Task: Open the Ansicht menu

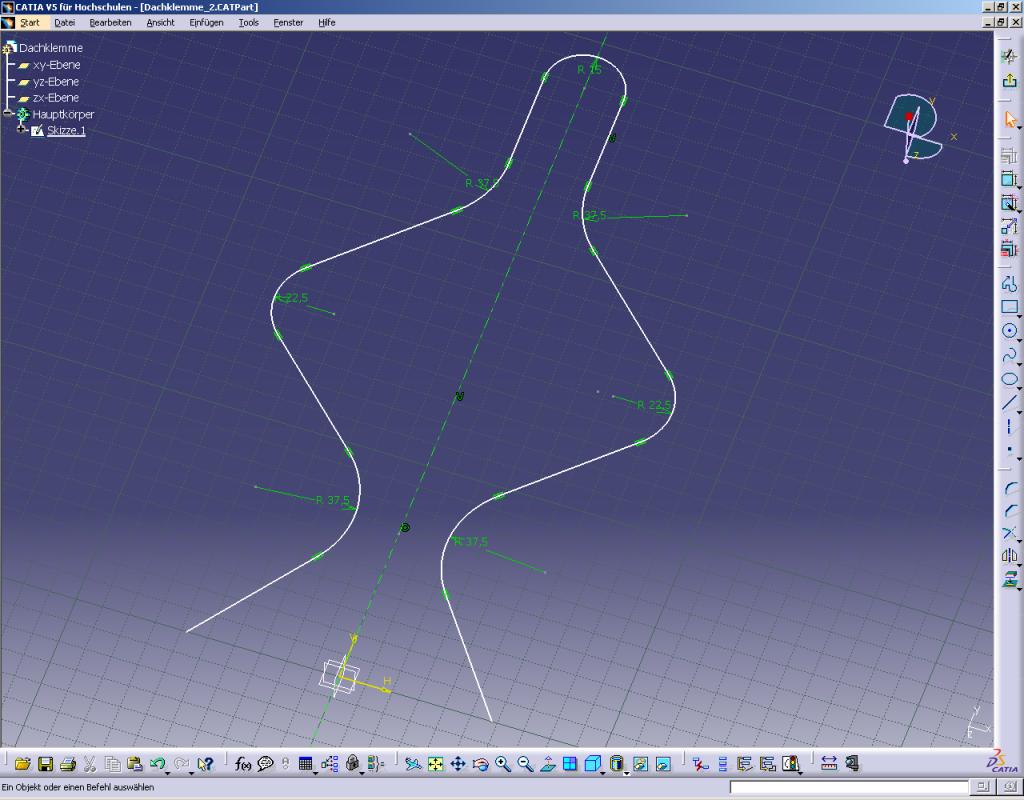Action: coord(160,22)
